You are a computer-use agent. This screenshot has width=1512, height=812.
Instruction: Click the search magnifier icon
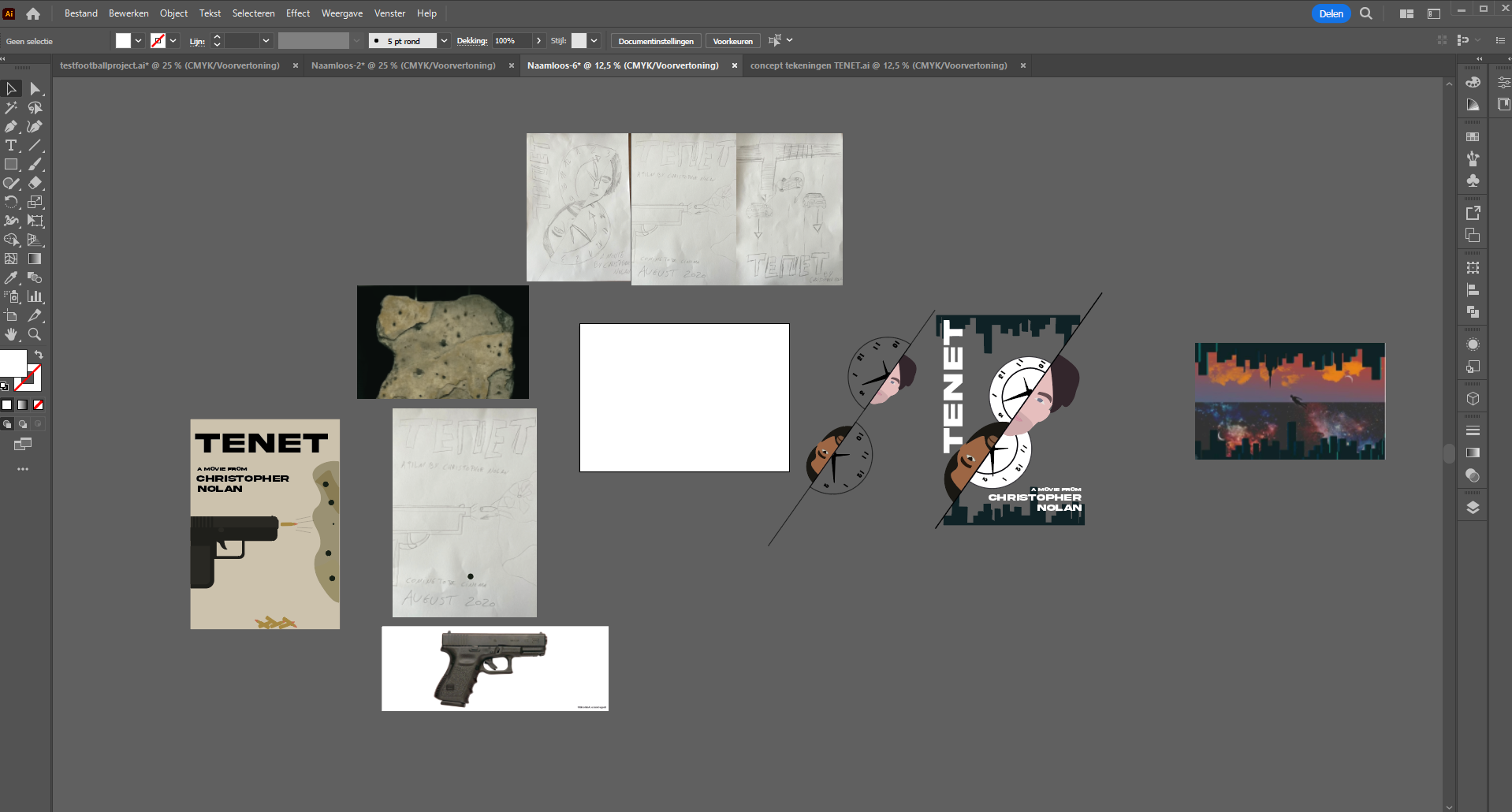point(1366,13)
